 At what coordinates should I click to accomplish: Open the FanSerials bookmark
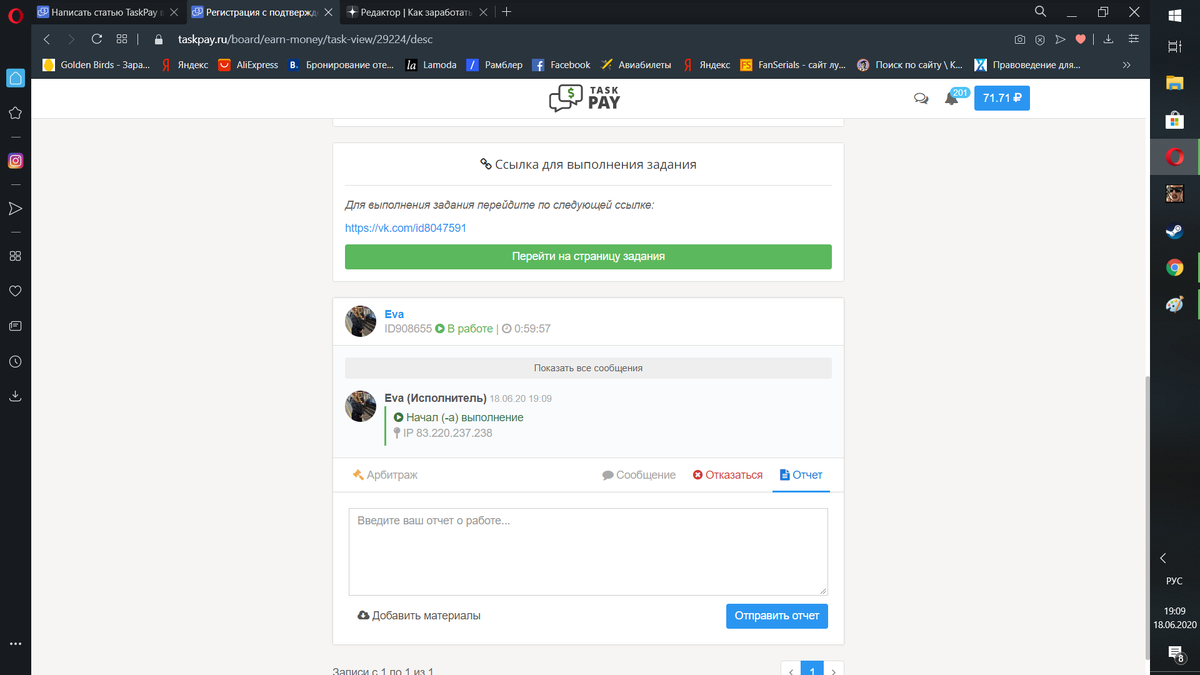[x=794, y=65]
